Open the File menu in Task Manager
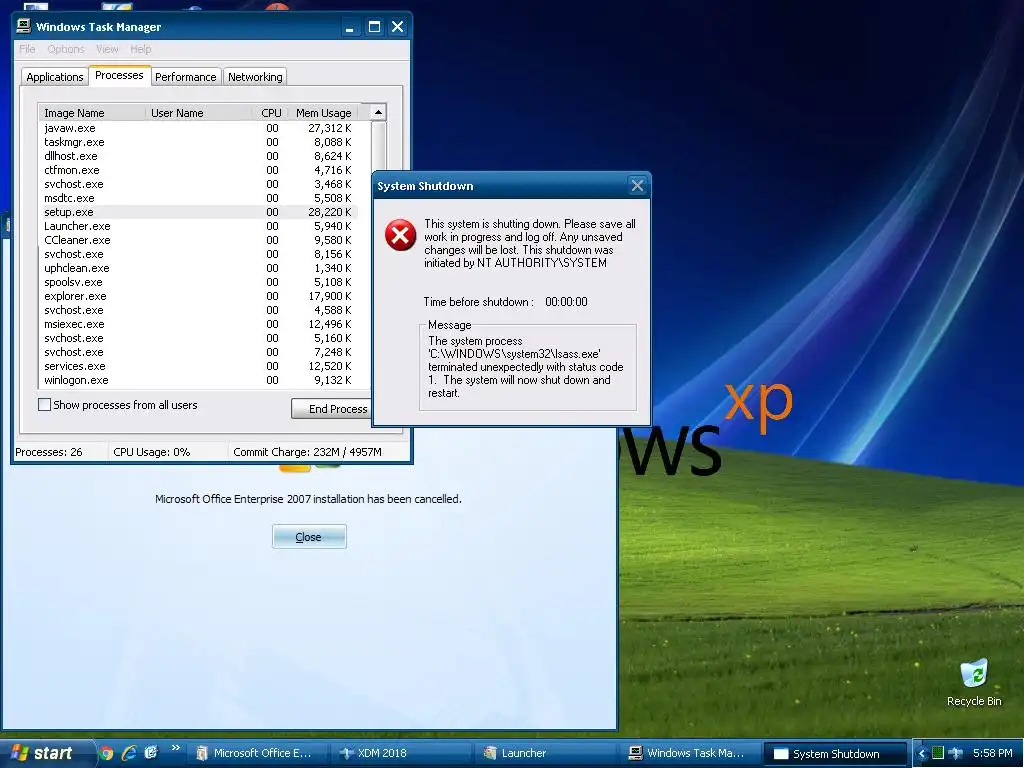 (x=27, y=49)
